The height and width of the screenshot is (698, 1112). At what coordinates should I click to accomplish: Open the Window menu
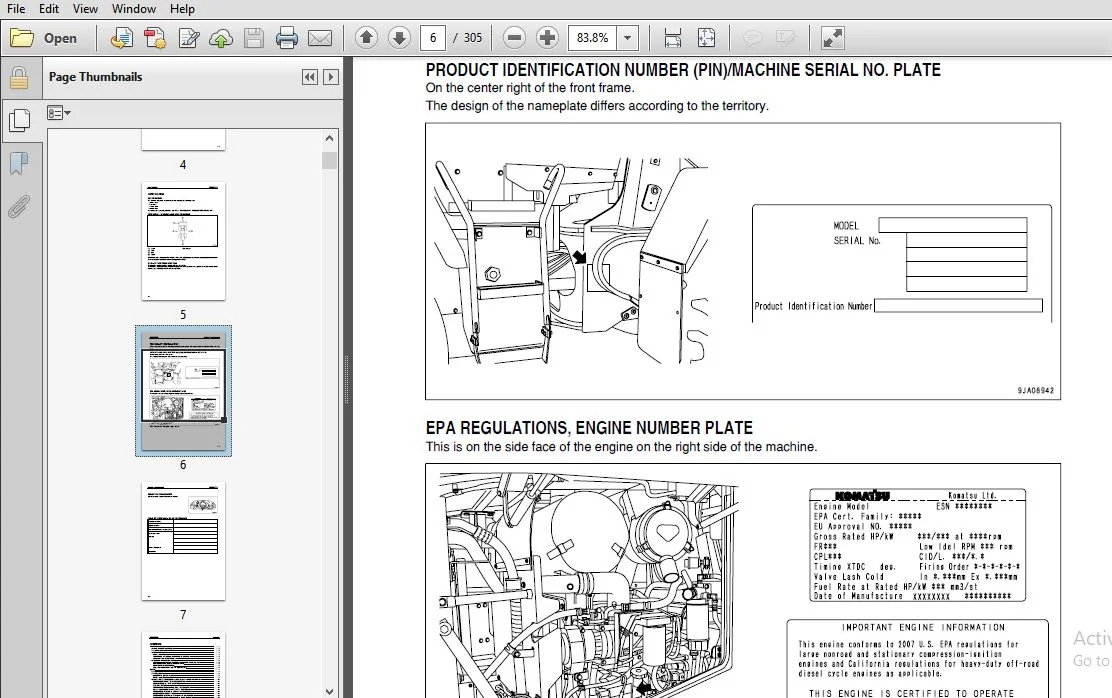(x=134, y=9)
